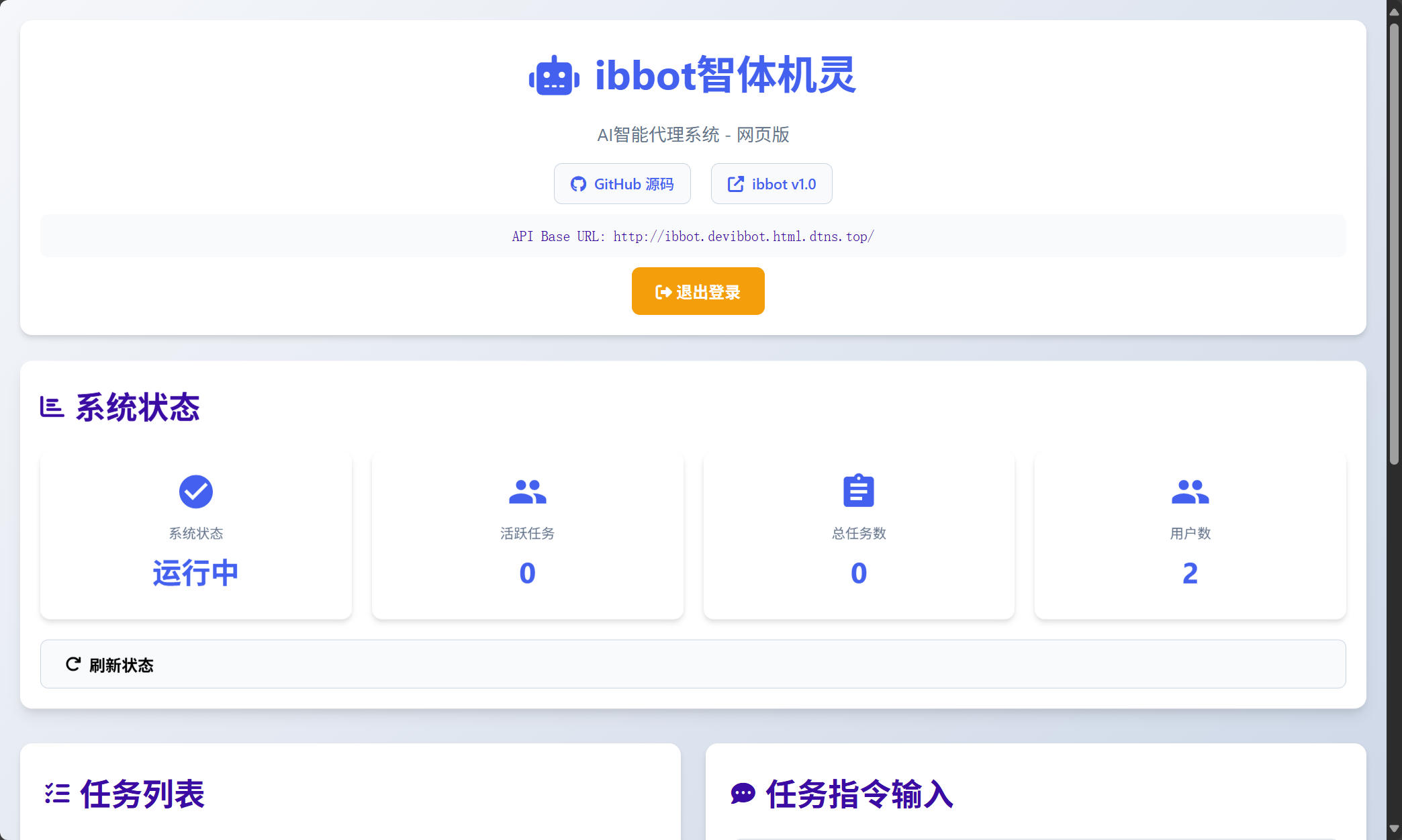Click the blue checkmark system status icon
The width and height of the screenshot is (1402, 840).
196,492
